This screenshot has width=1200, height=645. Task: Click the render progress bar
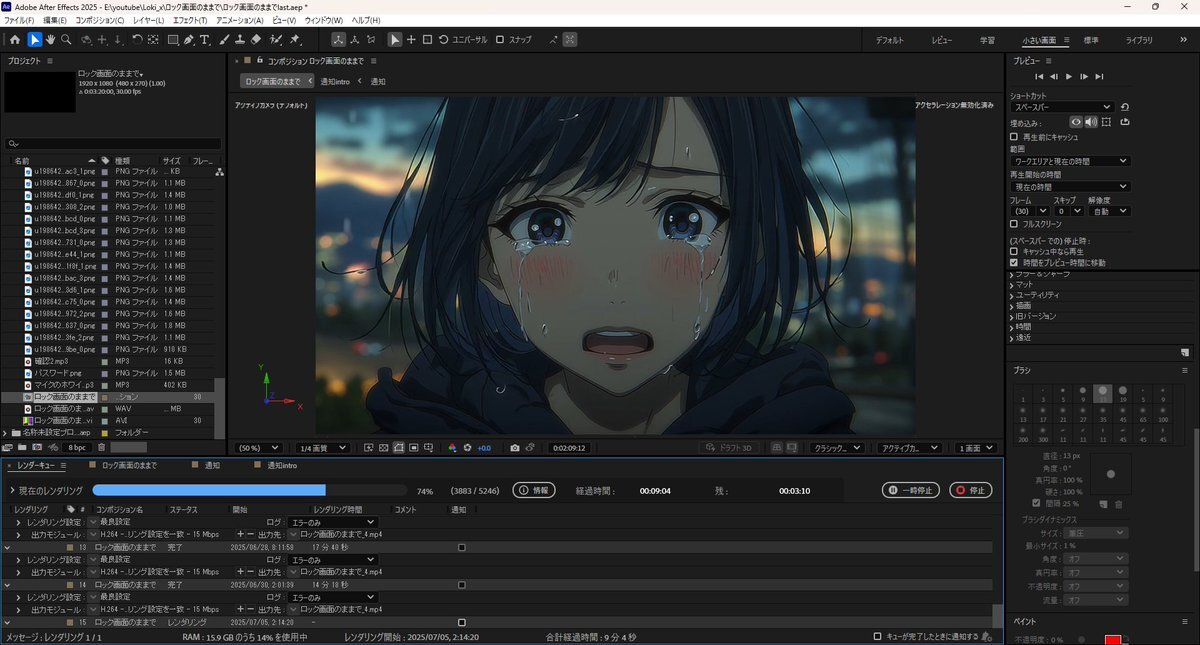click(249, 491)
